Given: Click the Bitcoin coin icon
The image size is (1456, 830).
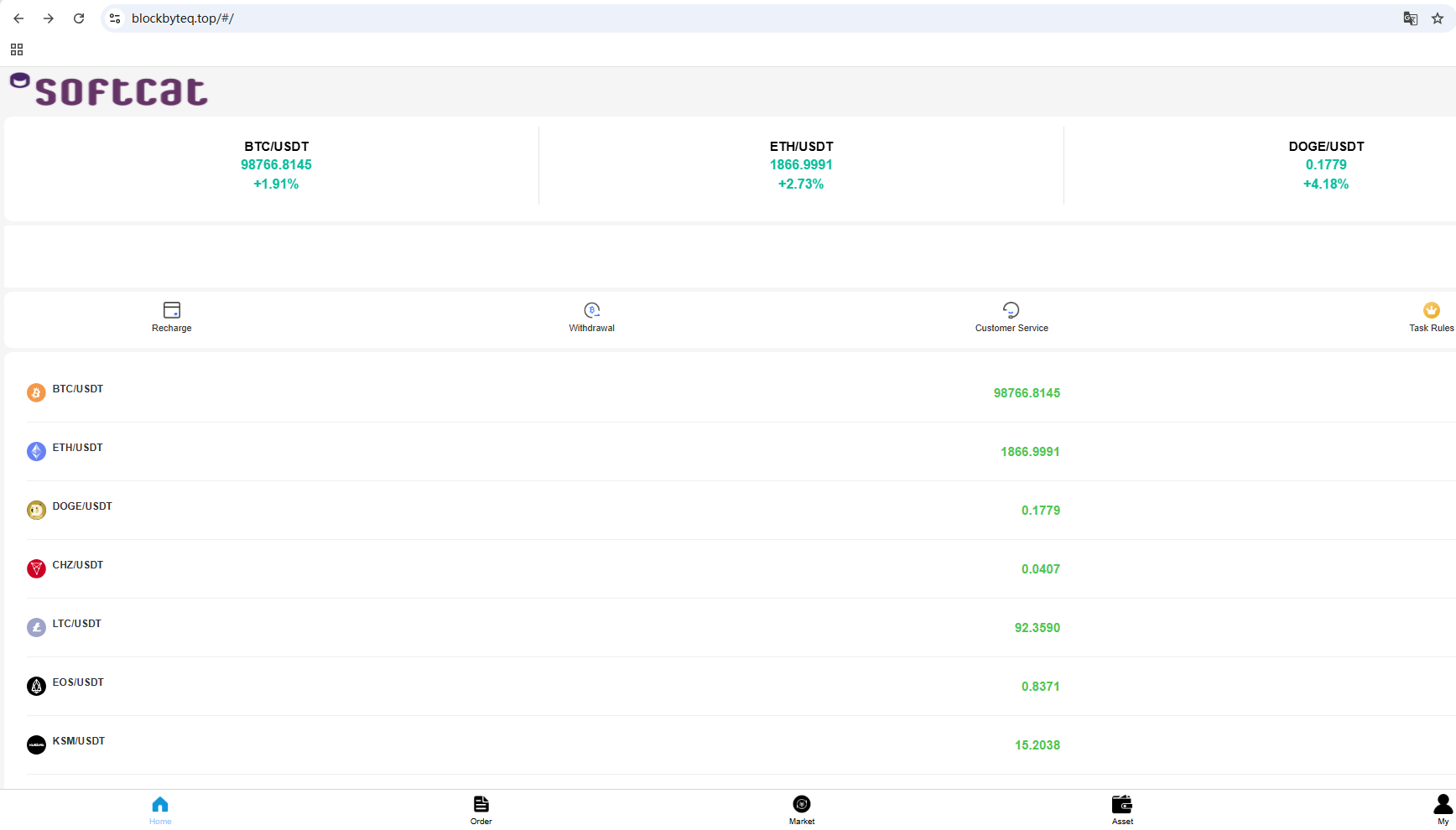Looking at the screenshot, I should [x=36, y=392].
